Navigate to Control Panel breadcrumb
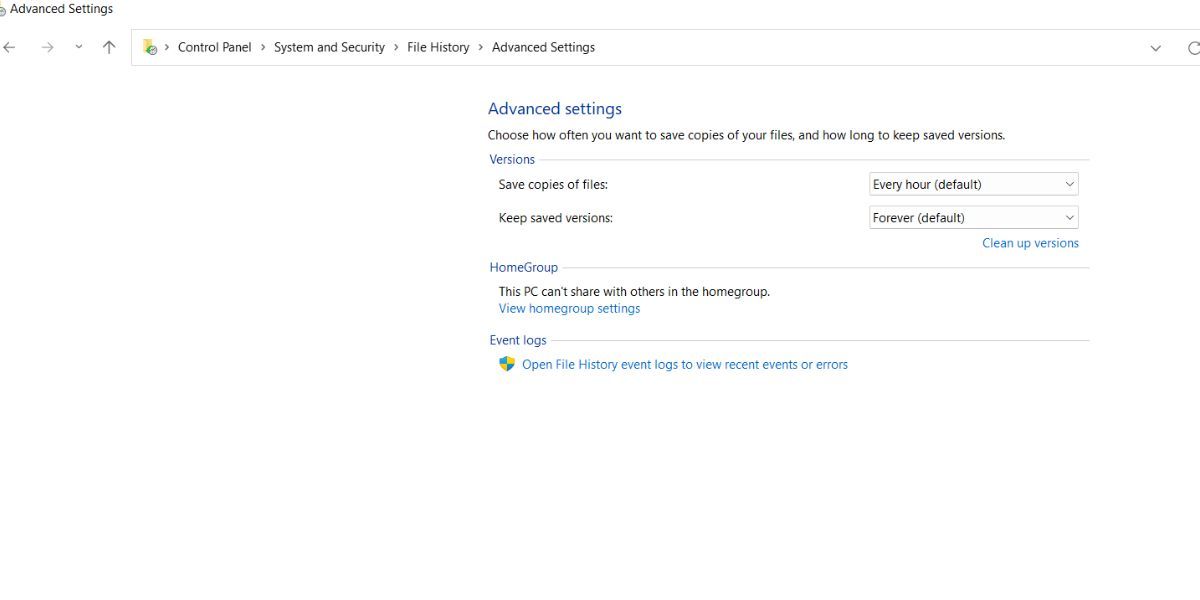Viewport: 1200px width, 600px height. (215, 47)
